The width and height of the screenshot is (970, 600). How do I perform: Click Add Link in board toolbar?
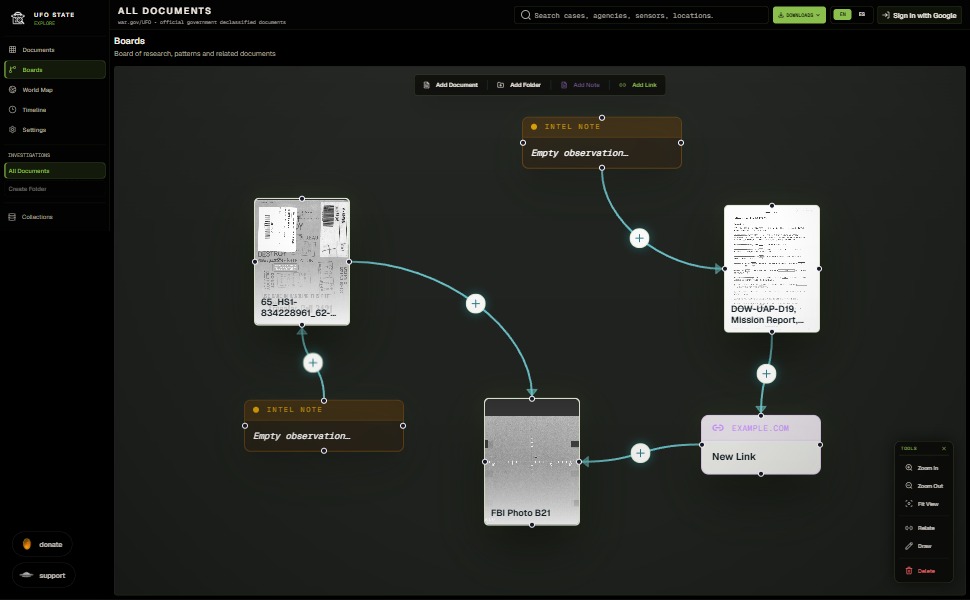(638, 85)
